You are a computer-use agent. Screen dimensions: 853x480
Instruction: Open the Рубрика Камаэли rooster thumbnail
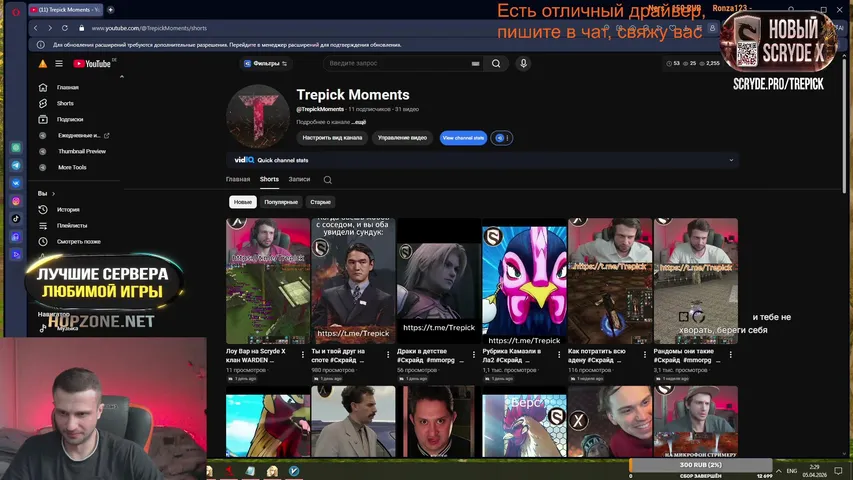point(524,281)
